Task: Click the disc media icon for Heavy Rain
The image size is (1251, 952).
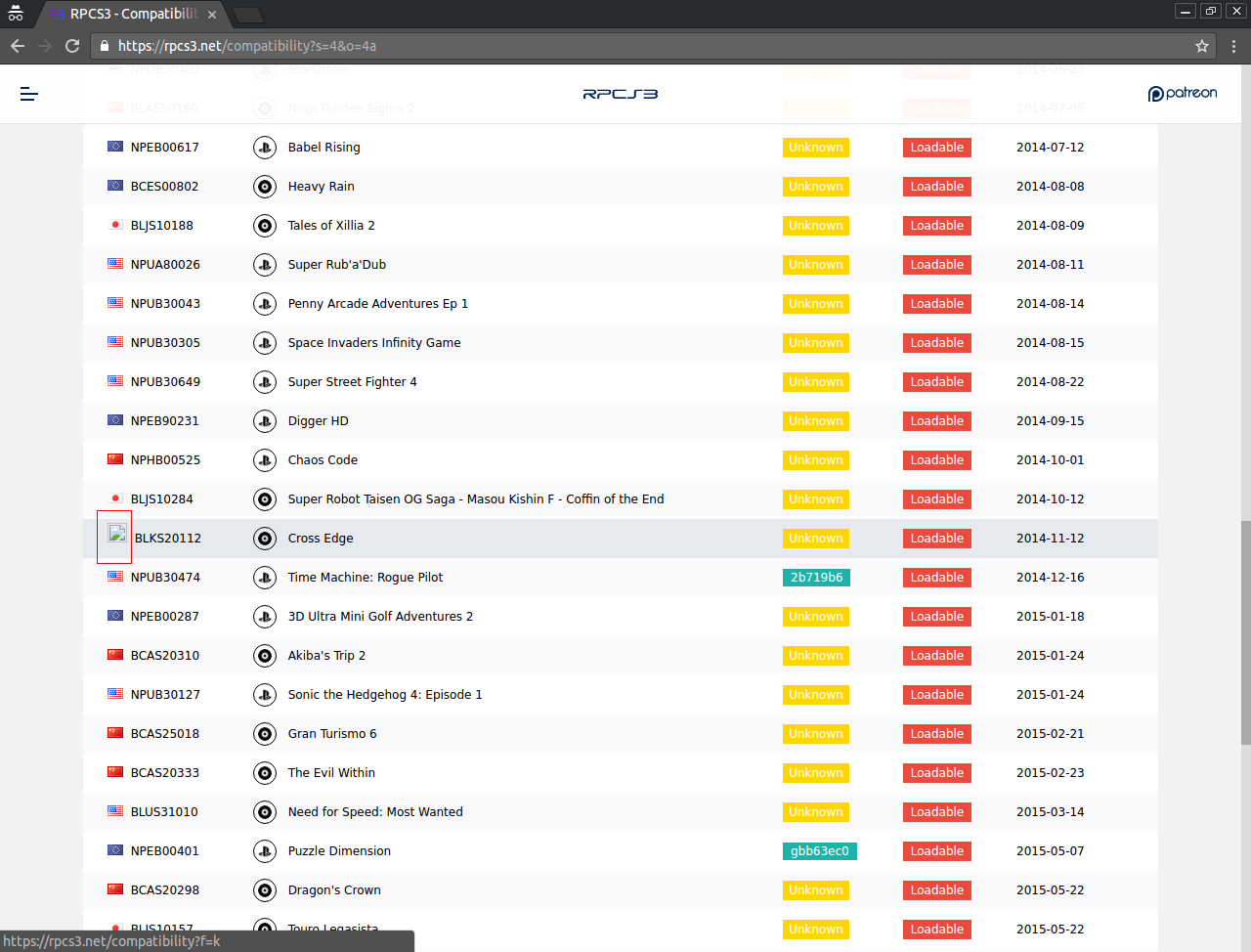Action: tap(264, 187)
